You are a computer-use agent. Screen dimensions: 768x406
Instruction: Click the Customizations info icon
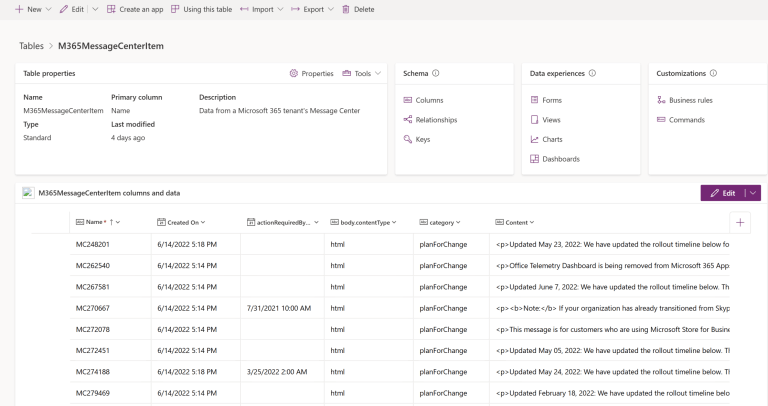click(713, 73)
